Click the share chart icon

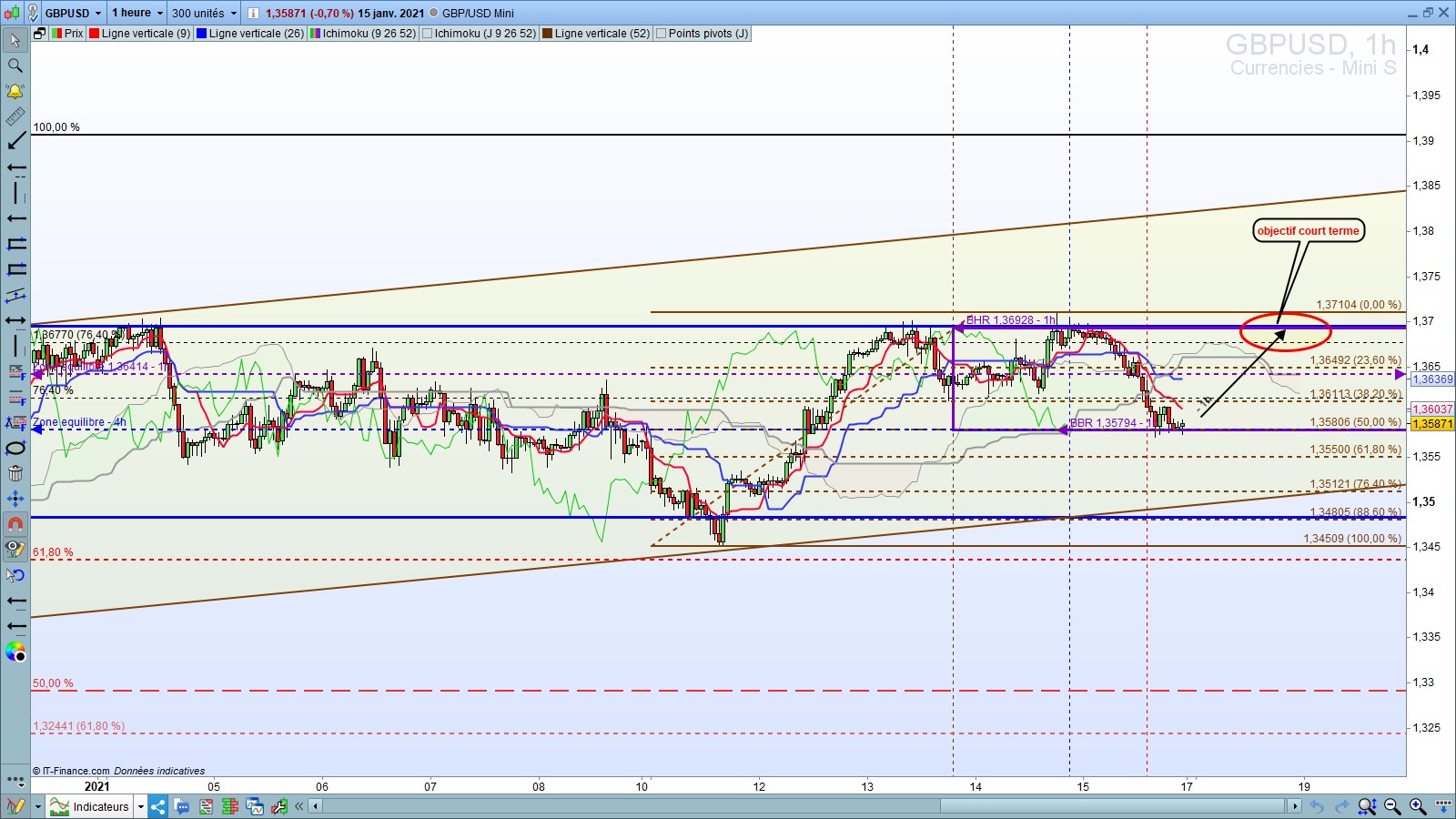pyautogui.click(x=158, y=806)
